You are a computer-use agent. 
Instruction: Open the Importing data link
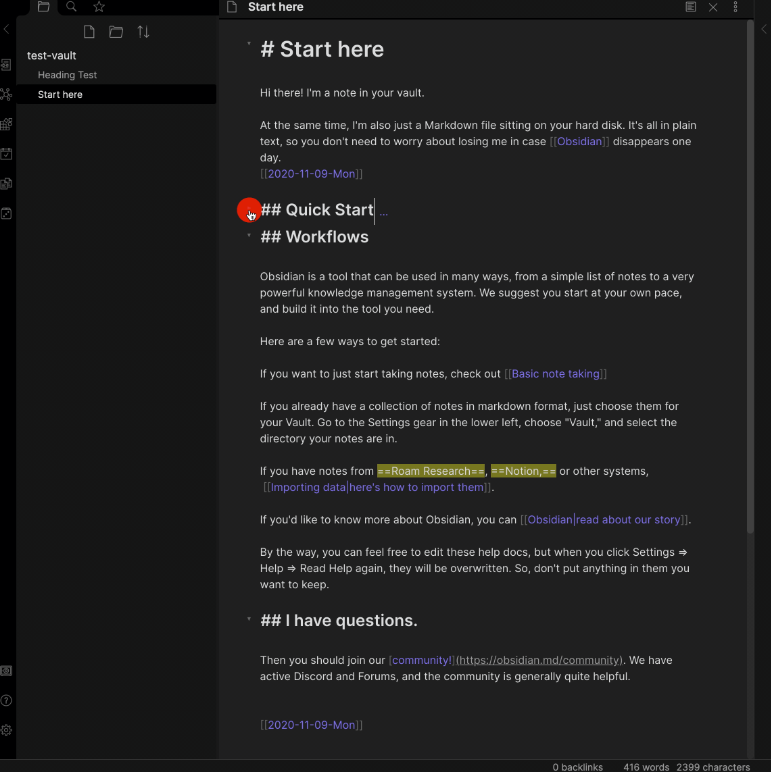pos(378,487)
